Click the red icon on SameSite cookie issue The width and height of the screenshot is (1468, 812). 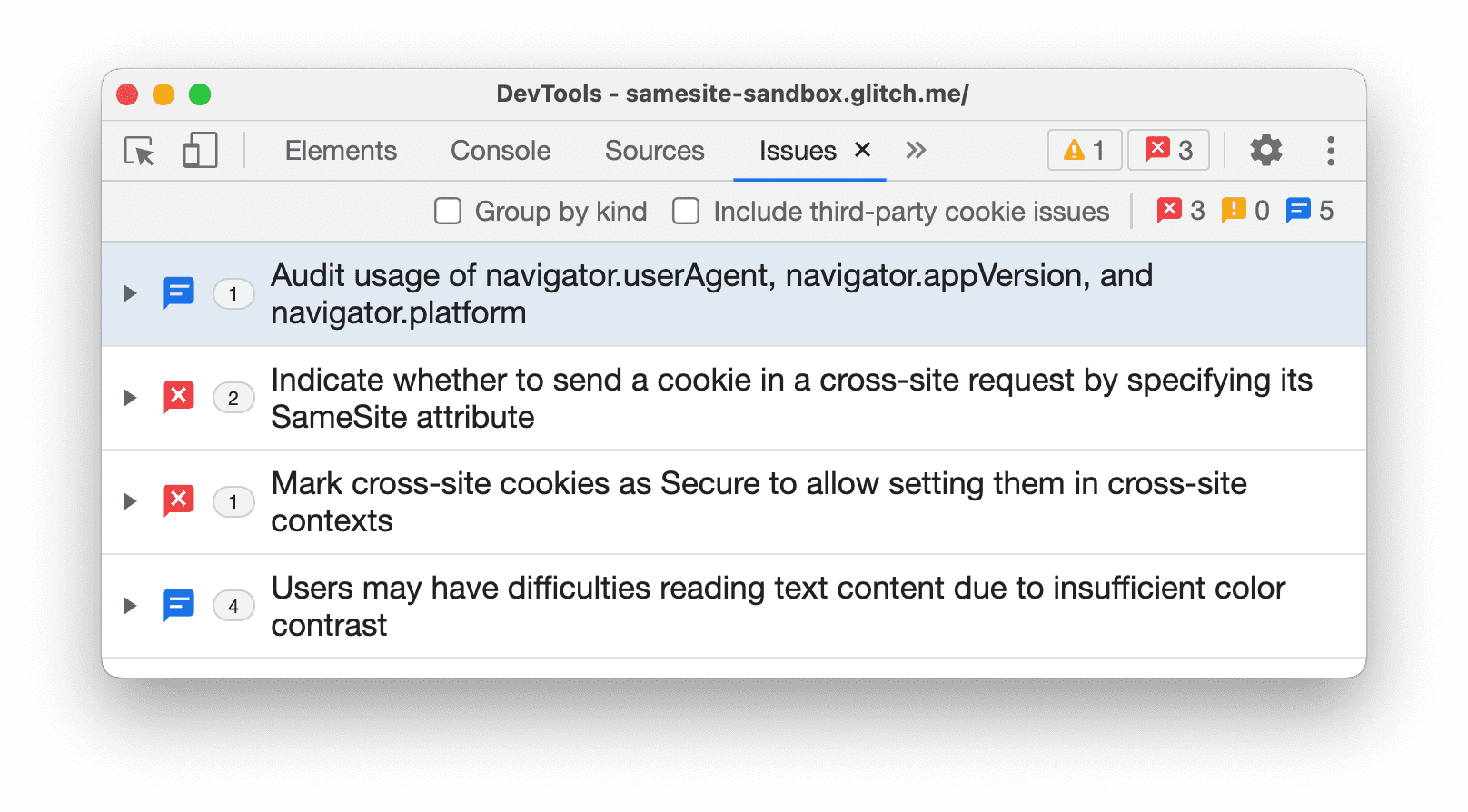[178, 397]
